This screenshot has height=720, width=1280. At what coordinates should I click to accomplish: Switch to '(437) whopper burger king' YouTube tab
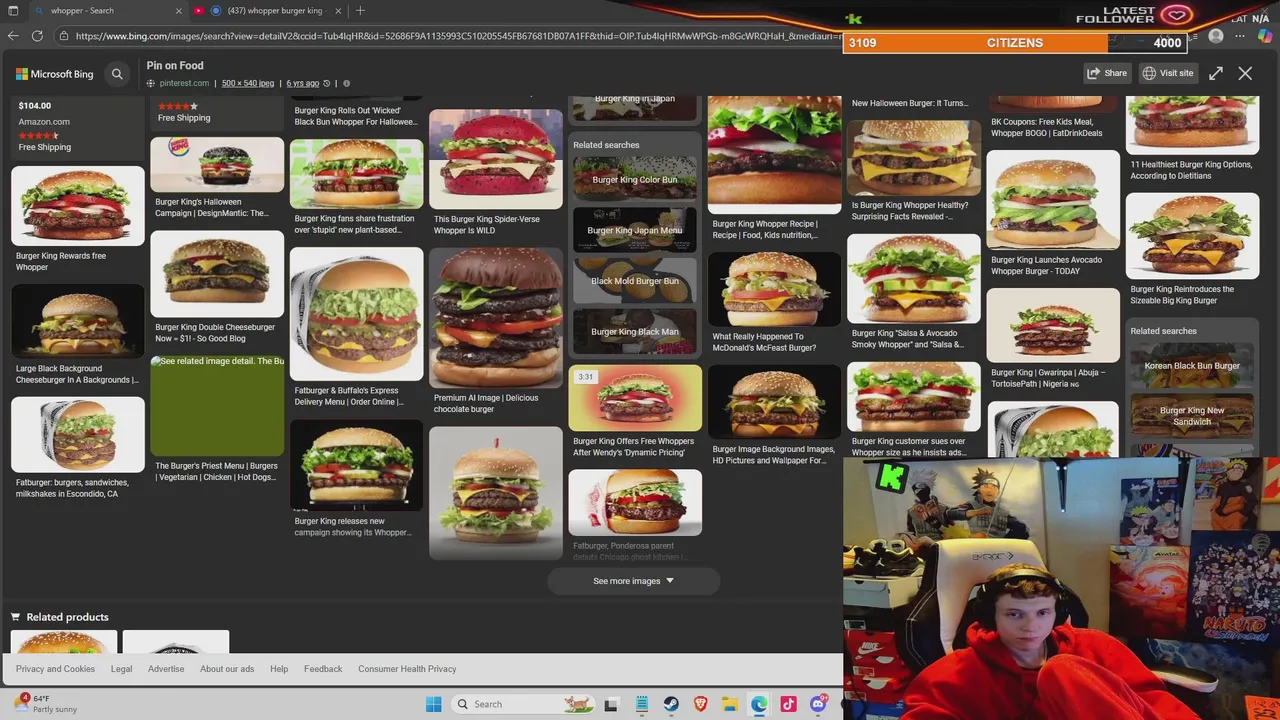tap(268, 10)
